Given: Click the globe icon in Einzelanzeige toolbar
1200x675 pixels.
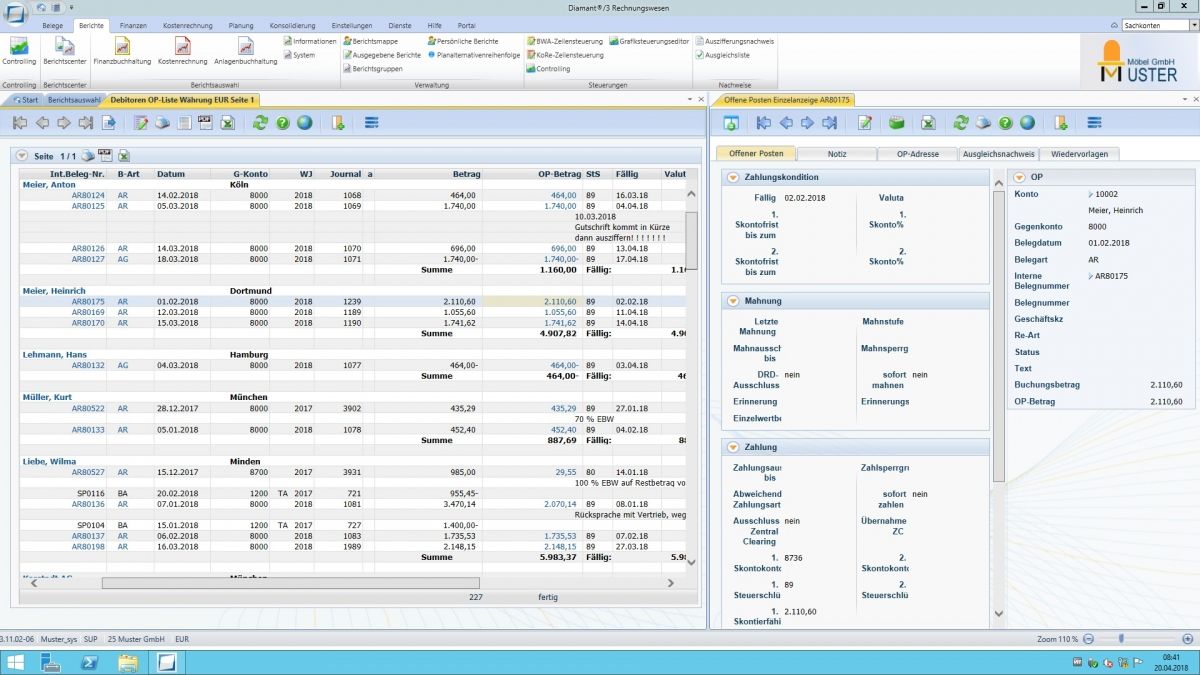Looking at the screenshot, I should tap(1027, 123).
